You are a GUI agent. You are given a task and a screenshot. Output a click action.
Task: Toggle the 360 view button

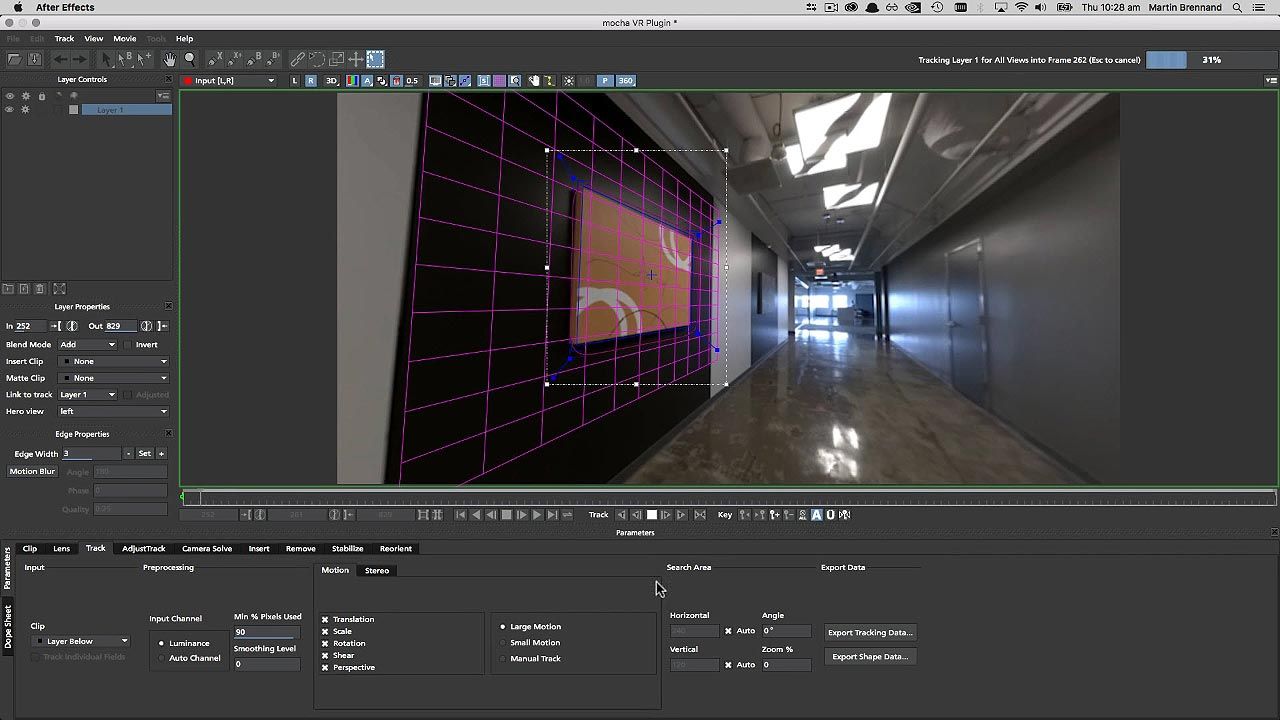pos(625,81)
